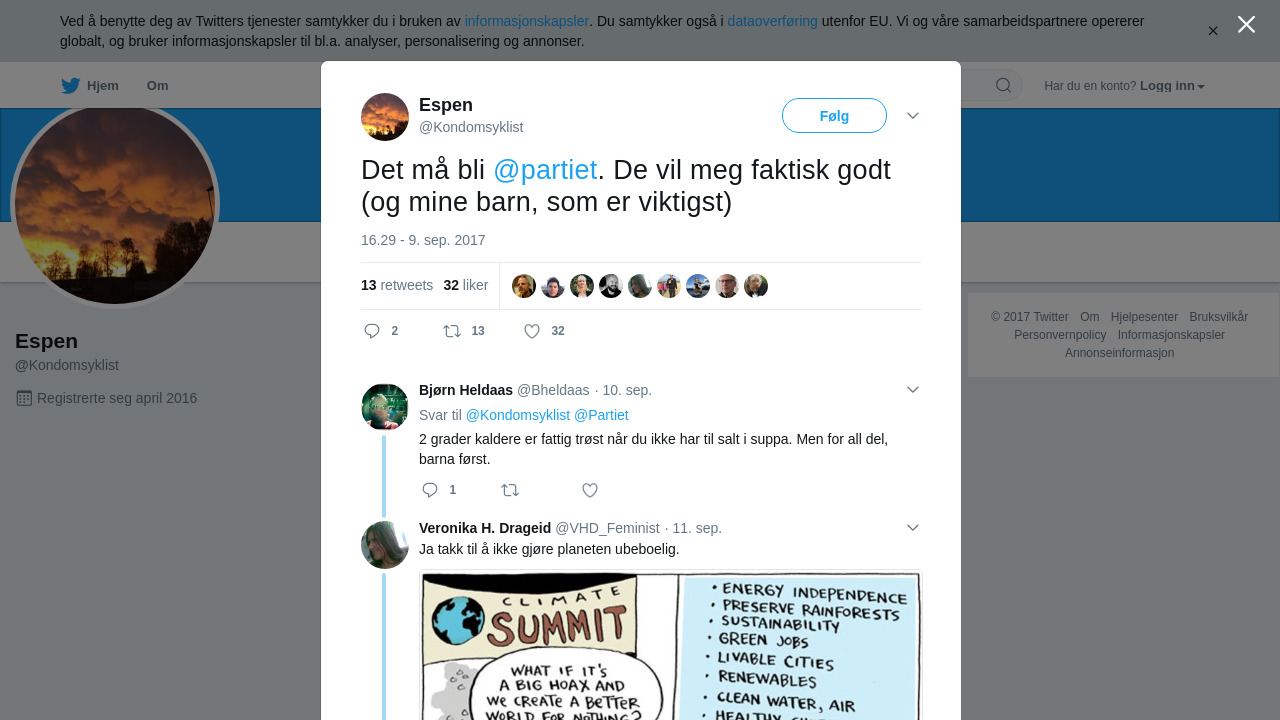Open the chevron menu on Bjørn Heldaas' reply
1280x720 pixels.
click(x=913, y=389)
